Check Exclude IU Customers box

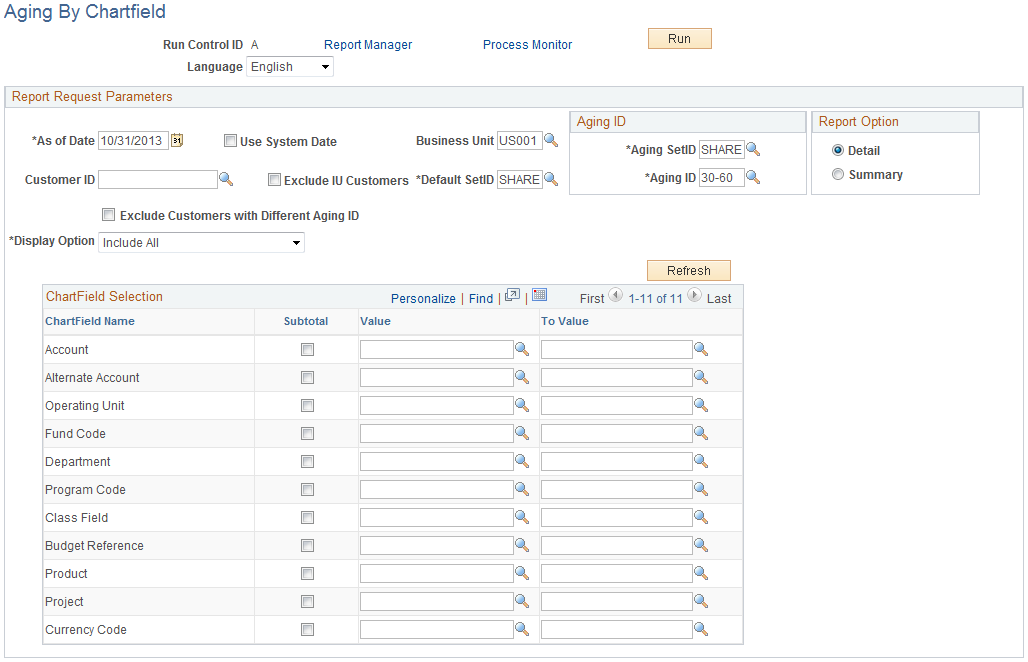pos(274,180)
